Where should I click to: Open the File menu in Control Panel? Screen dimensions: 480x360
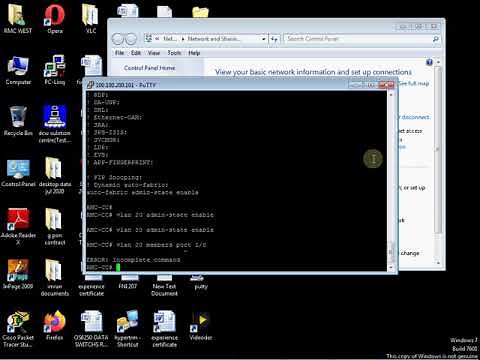pyautogui.click(x=119, y=53)
